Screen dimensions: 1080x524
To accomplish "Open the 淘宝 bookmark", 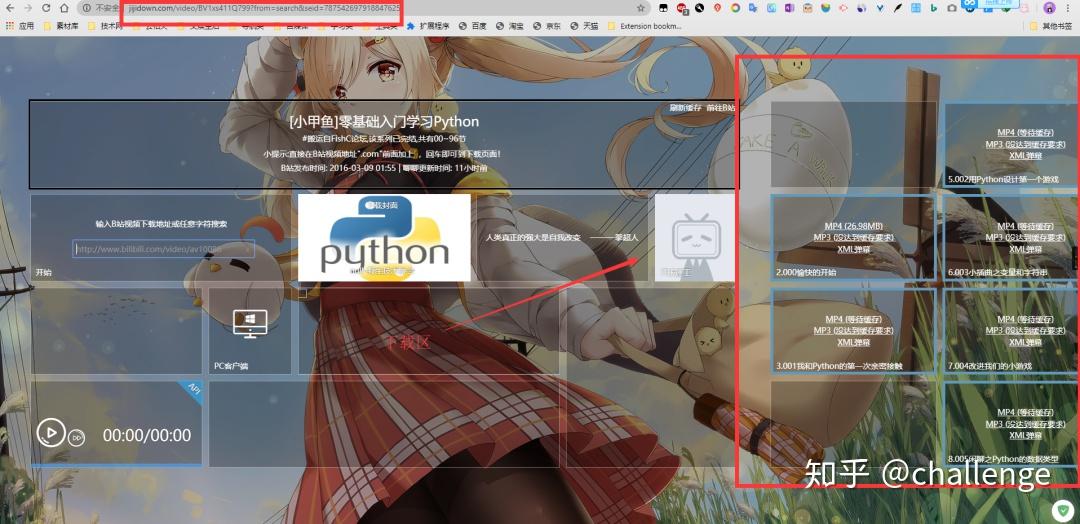I will coord(510,26).
